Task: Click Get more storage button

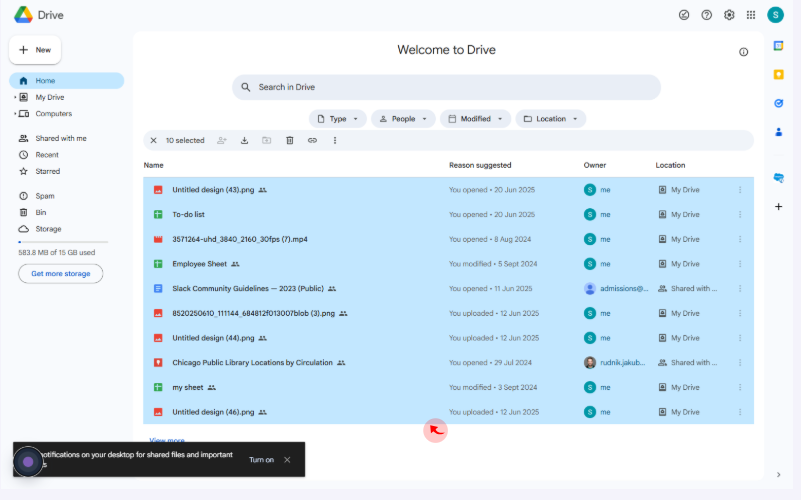Action: pyautogui.click(x=61, y=274)
